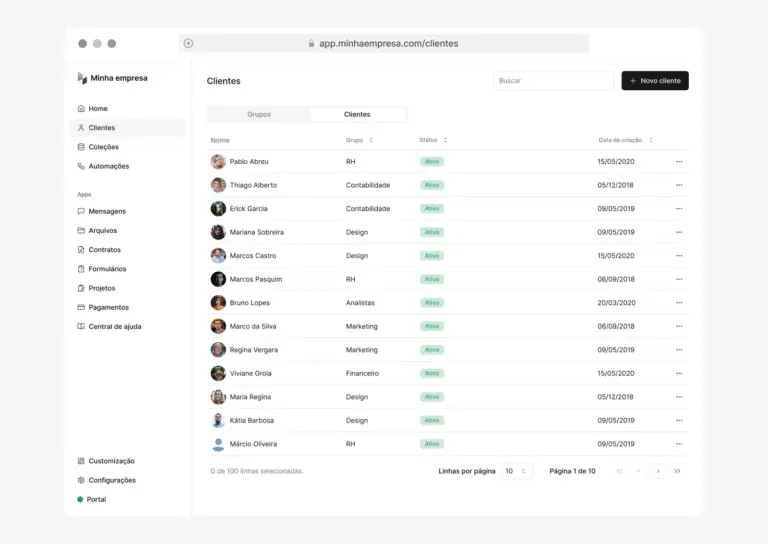768x544 pixels.
Task: Click Kátia Barbosa's name
Action: [x=252, y=420]
